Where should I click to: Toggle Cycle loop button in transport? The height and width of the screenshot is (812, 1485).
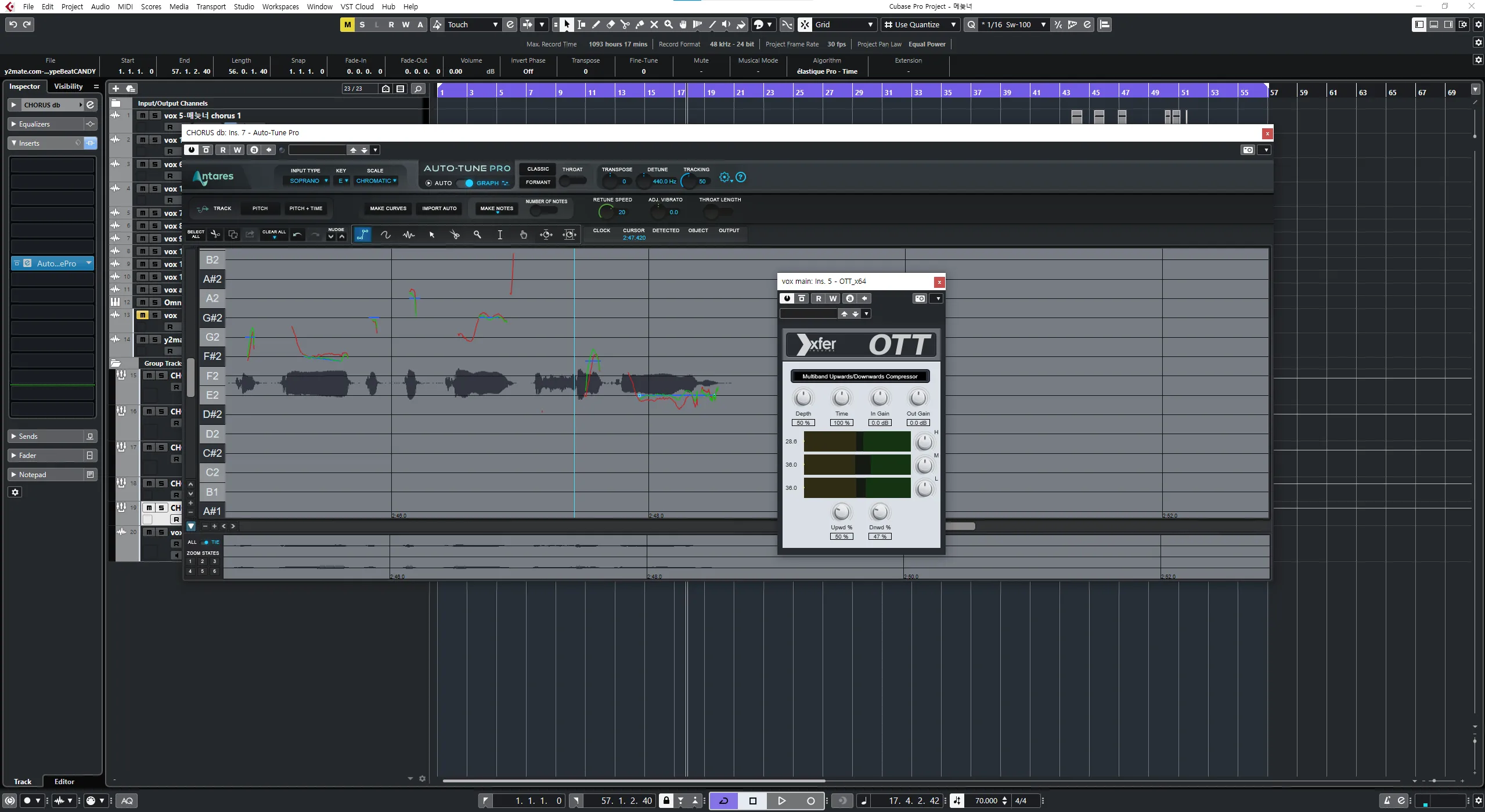tap(724, 801)
